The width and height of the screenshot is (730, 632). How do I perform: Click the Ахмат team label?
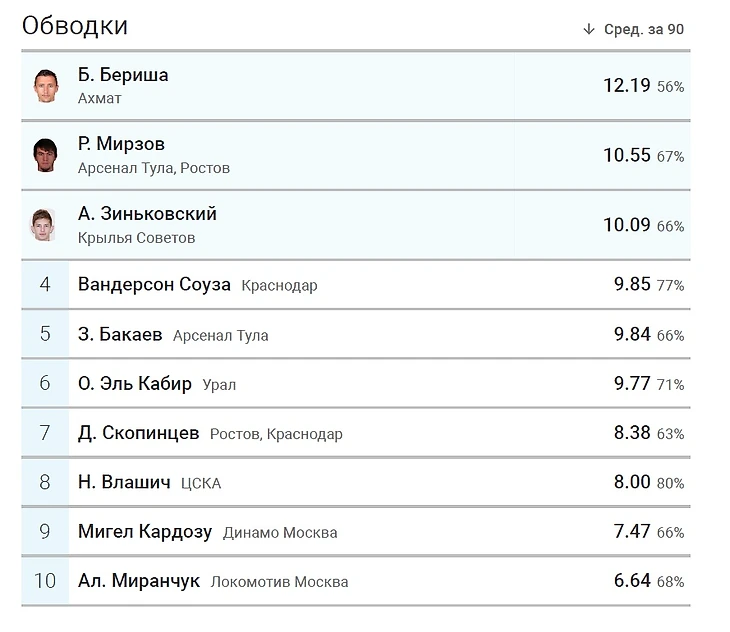pyautogui.click(x=100, y=99)
